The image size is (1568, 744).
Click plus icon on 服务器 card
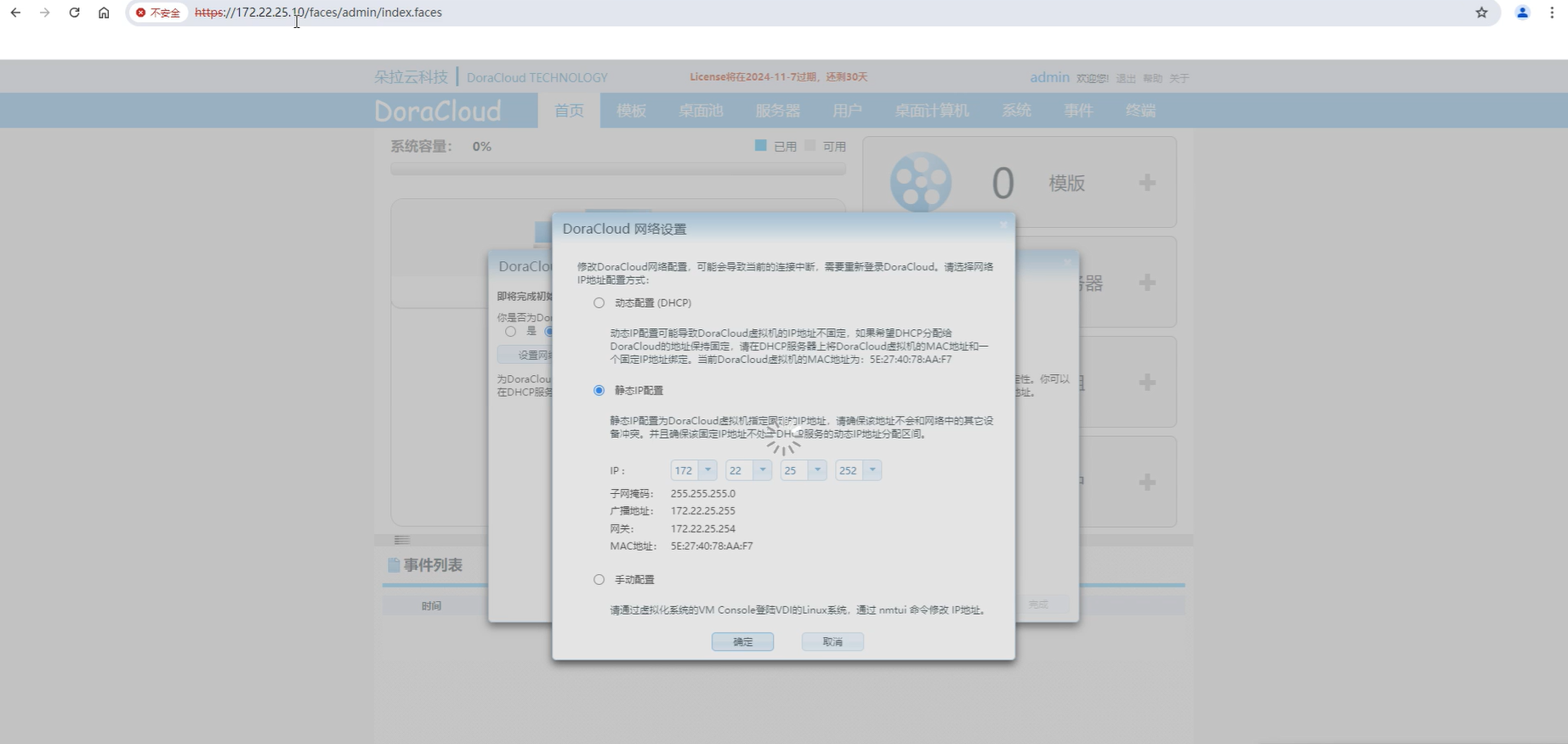coord(1147,282)
